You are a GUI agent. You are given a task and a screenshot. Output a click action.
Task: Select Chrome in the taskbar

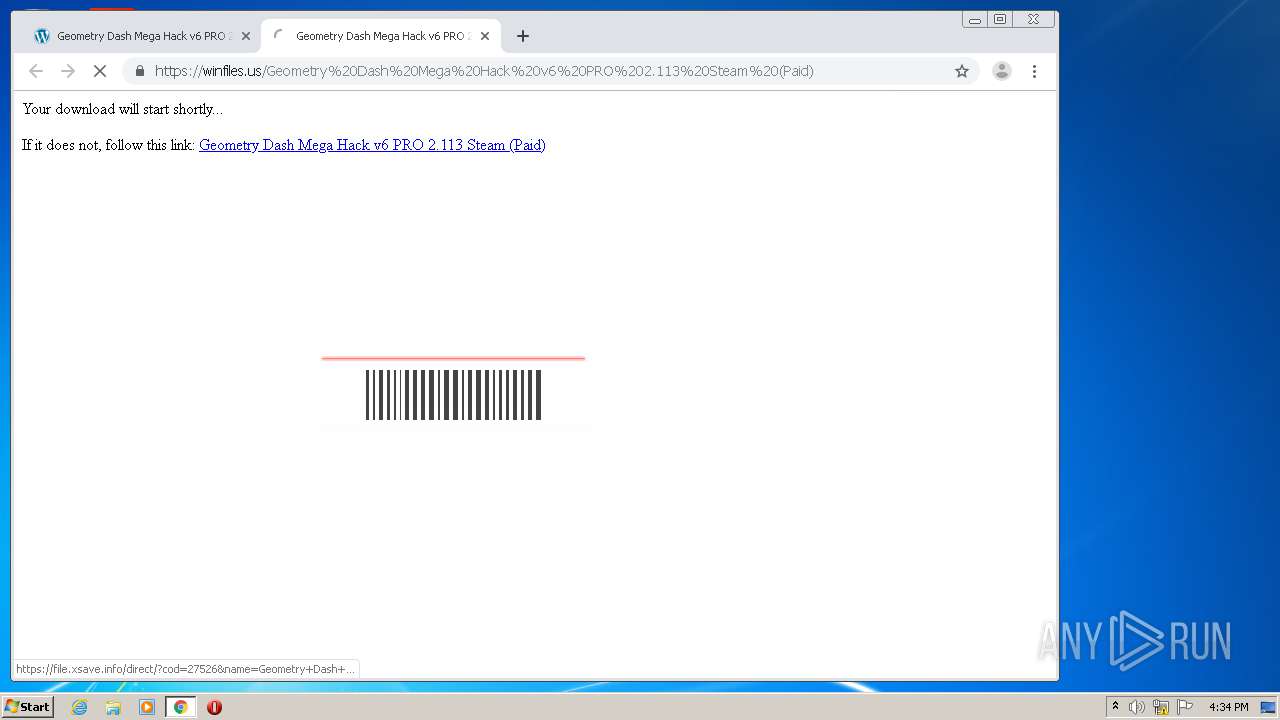180,707
